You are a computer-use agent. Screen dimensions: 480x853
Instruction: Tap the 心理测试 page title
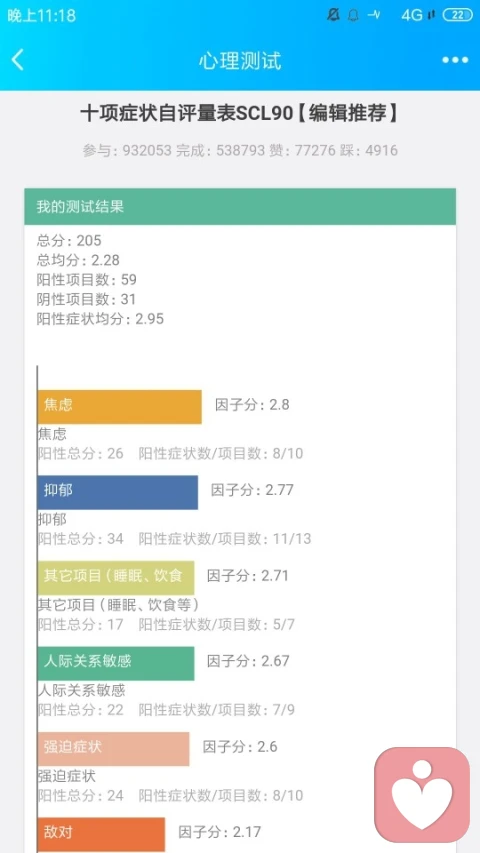[240, 60]
